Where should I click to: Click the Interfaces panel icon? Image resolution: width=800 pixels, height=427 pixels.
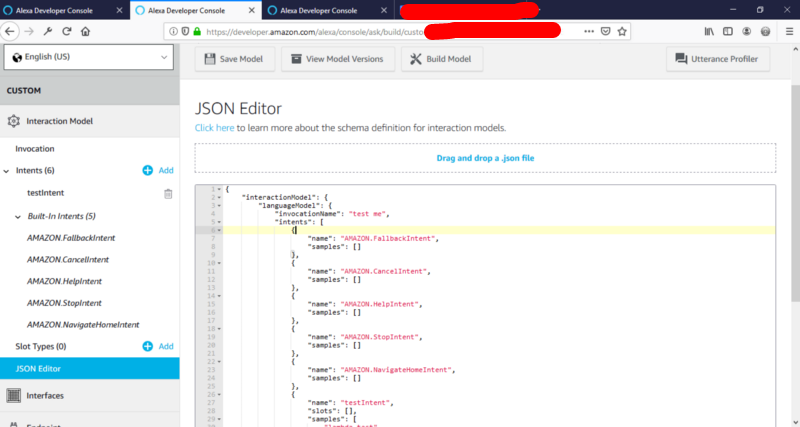tap(14, 395)
